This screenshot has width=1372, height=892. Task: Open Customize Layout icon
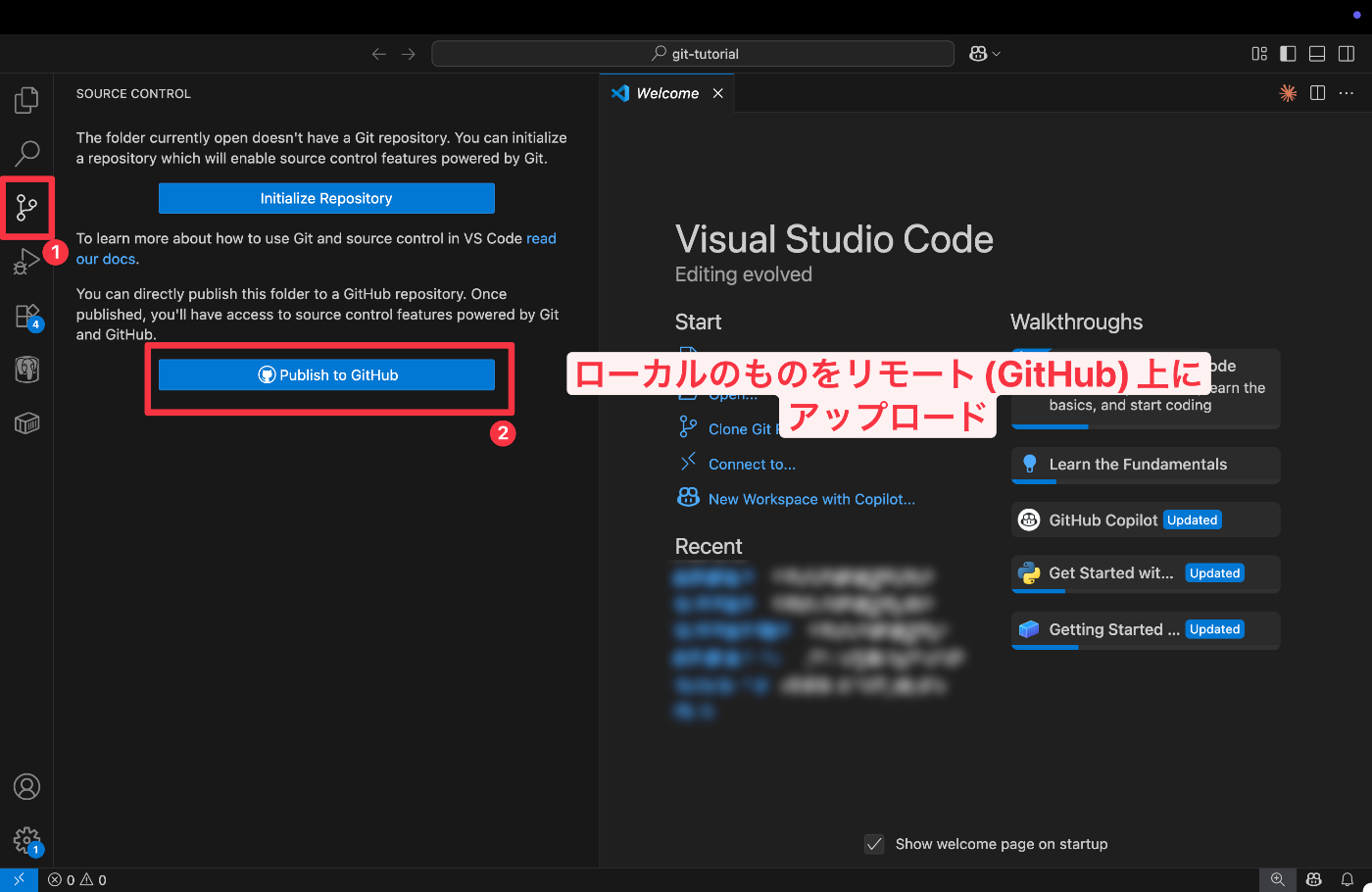click(1259, 54)
